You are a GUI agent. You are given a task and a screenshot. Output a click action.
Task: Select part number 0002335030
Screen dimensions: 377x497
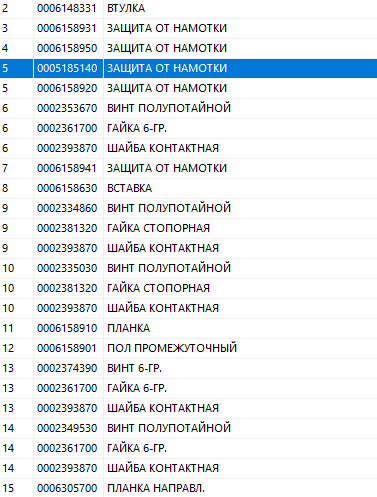[x=67, y=268]
